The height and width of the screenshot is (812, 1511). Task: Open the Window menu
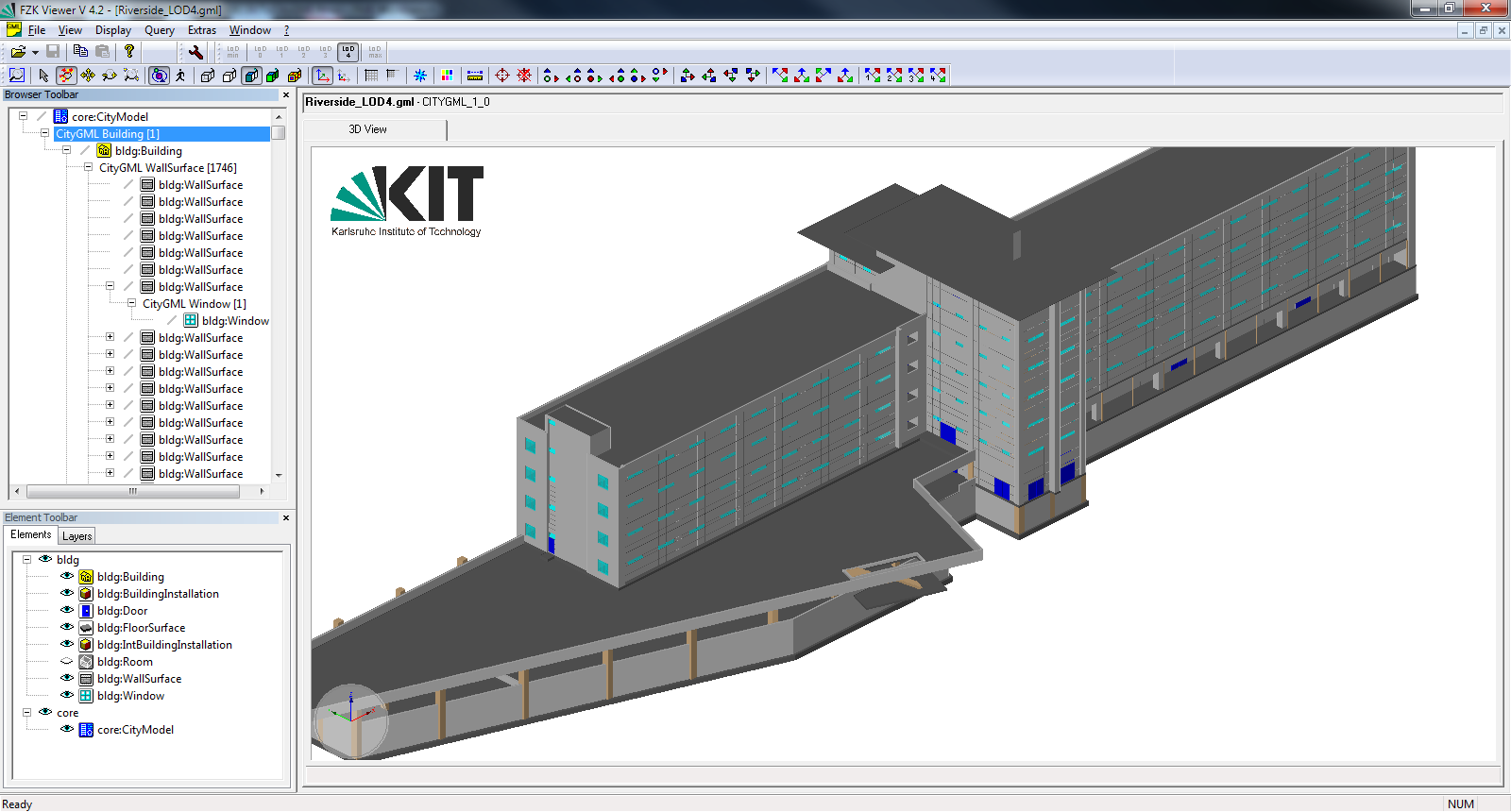point(250,30)
